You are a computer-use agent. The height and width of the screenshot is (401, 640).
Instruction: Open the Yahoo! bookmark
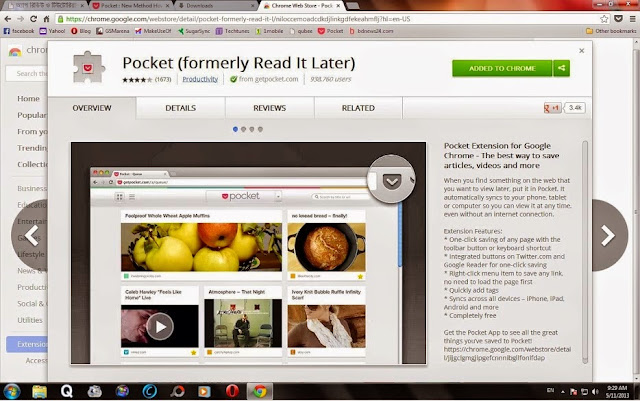(x=52, y=31)
